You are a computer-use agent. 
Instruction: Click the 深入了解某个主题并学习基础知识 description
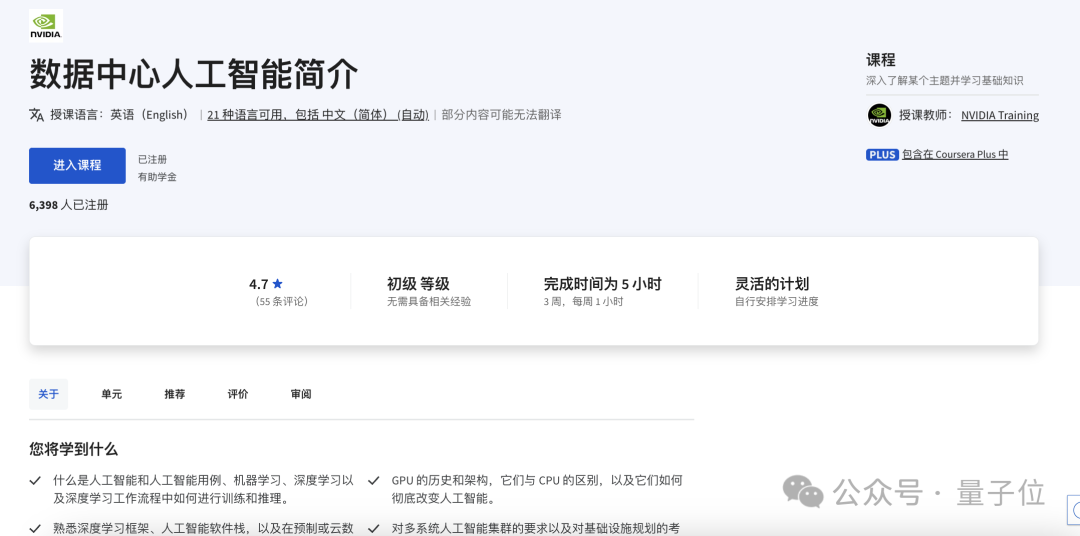click(944, 81)
